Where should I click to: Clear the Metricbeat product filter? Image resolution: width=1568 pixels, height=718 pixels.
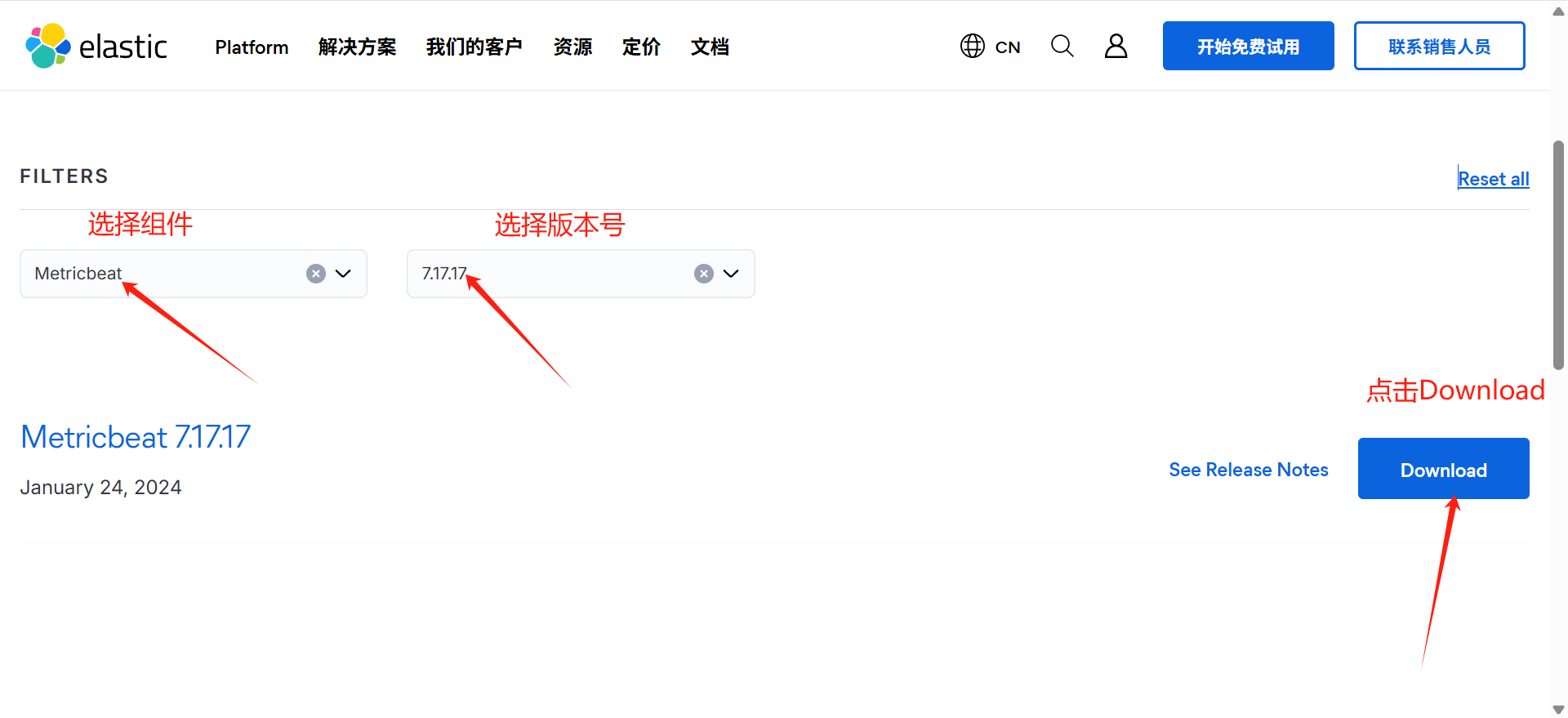coord(316,274)
